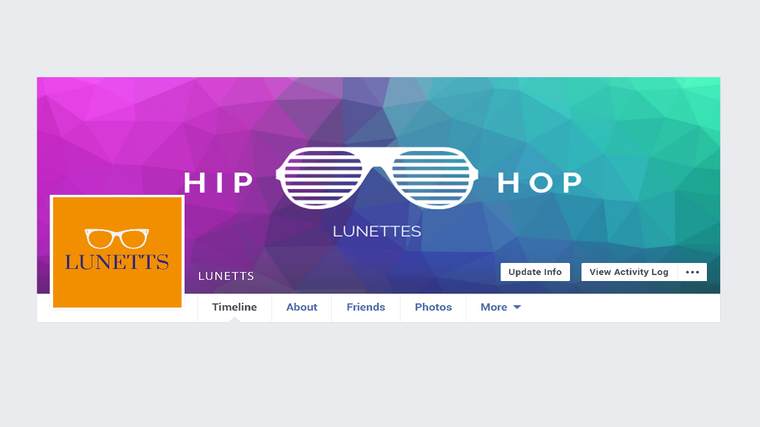Click the right lens of the shutter shades
The image size is (760, 427).
coord(431,178)
